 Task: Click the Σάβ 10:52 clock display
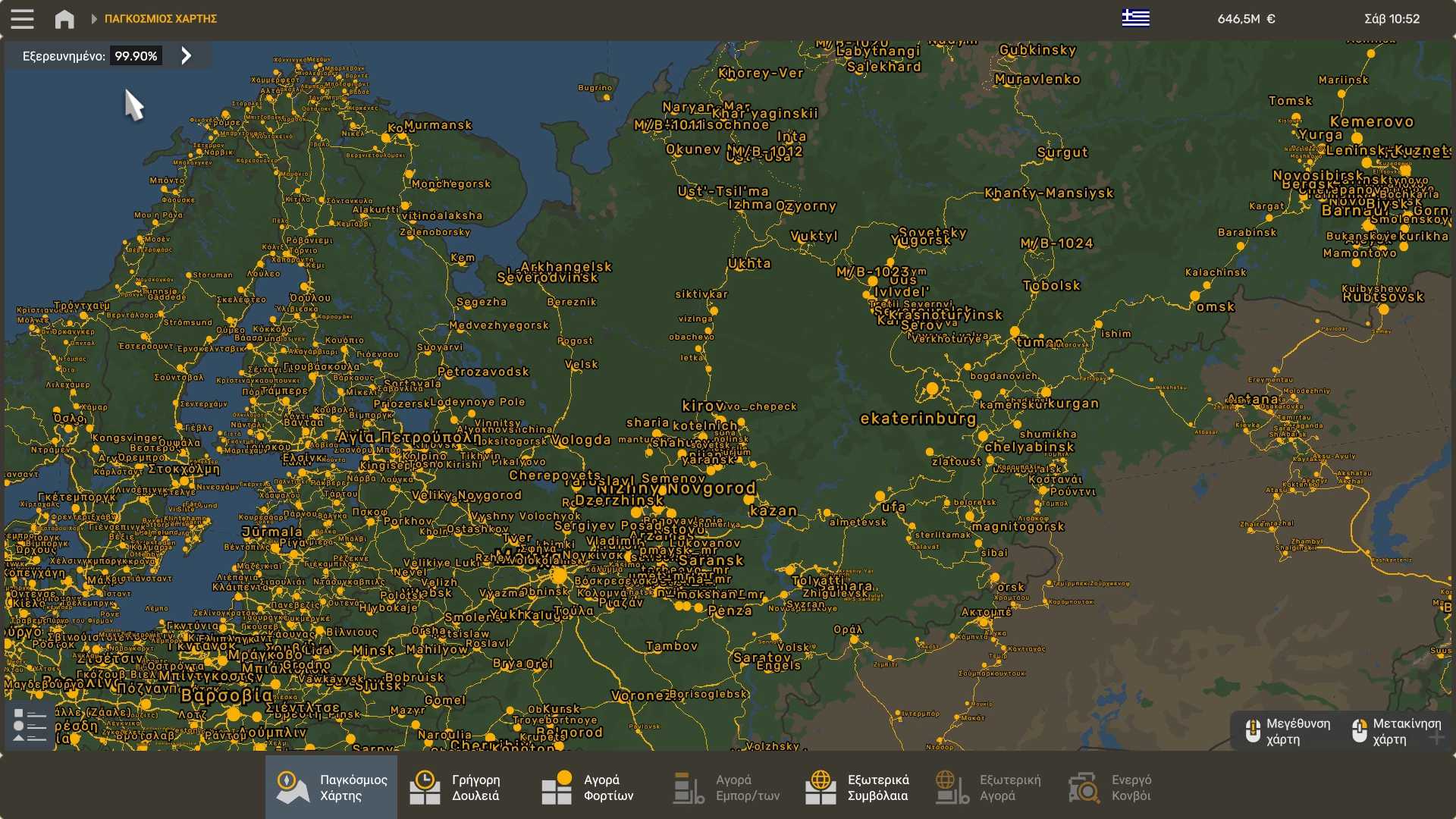[x=1392, y=19]
